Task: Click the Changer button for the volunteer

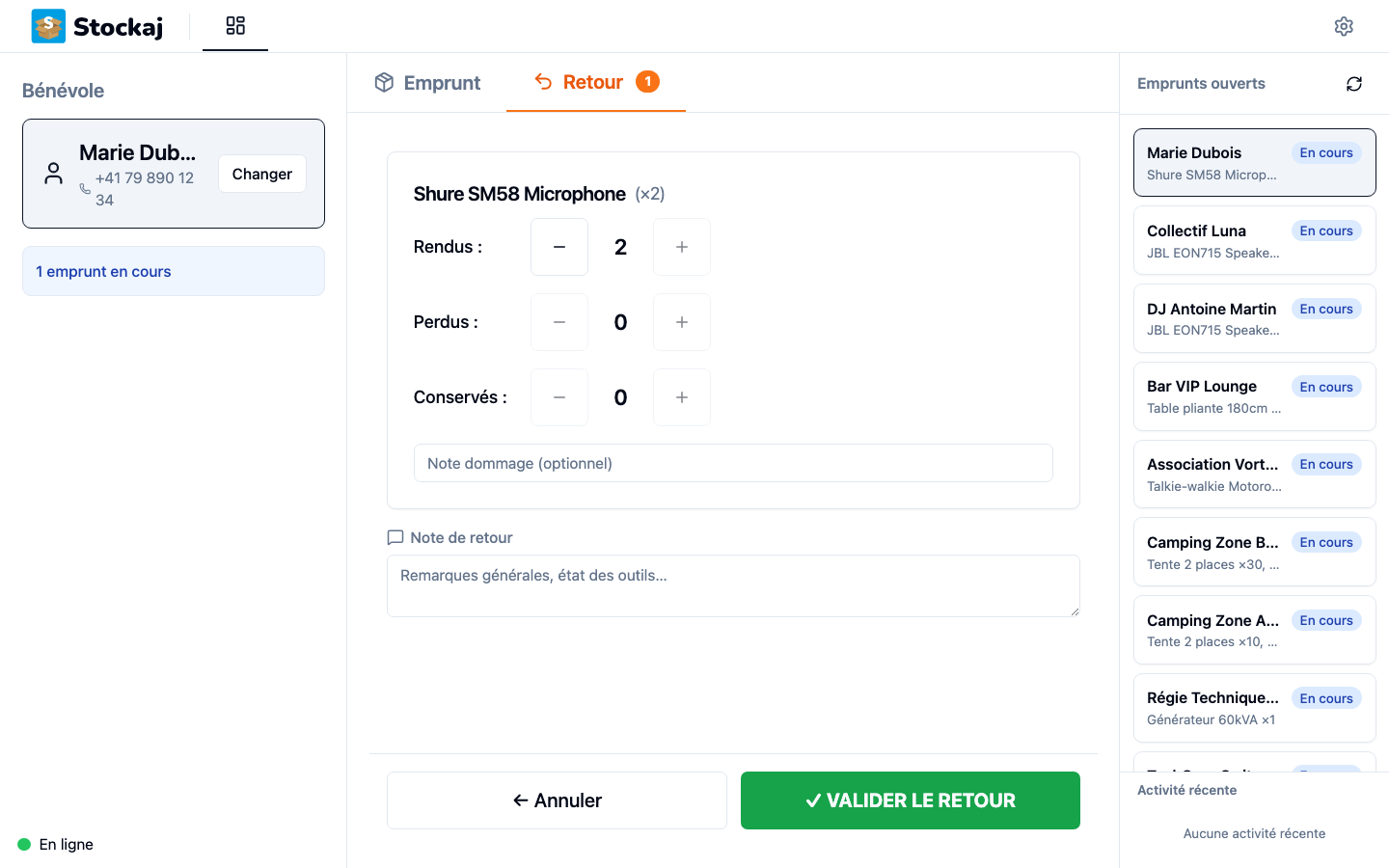Action: point(261,174)
